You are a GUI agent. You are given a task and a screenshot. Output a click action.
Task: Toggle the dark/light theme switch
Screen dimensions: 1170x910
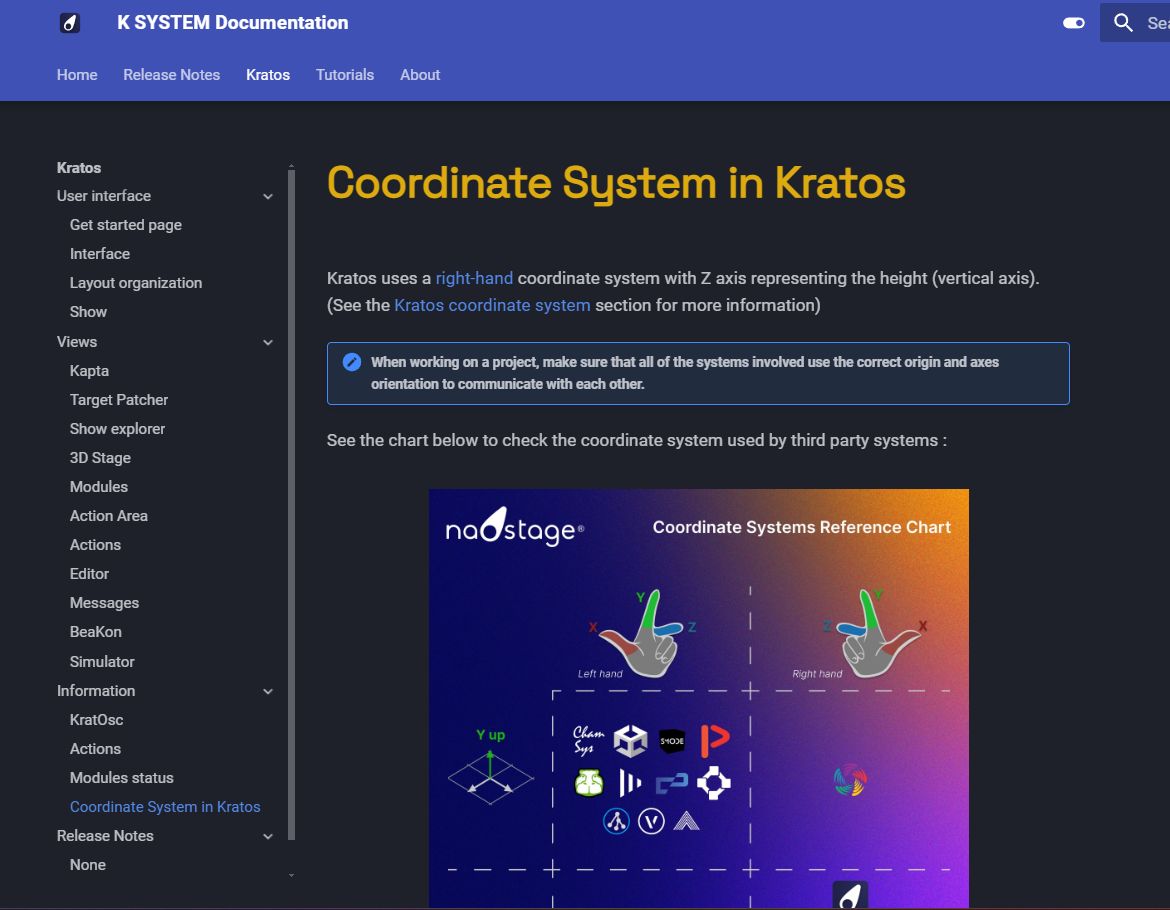tap(1074, 23)
